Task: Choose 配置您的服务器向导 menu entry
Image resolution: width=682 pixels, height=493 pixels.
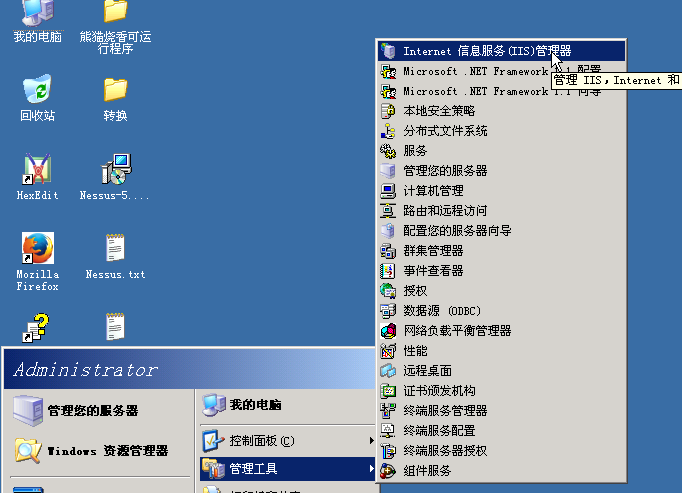Action: 501,231
